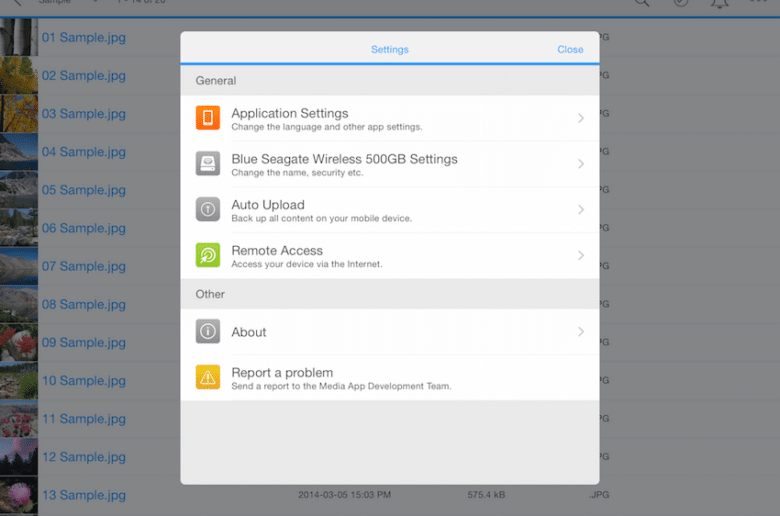Open 11 Sample.jpg in the file list

[84, 418]
